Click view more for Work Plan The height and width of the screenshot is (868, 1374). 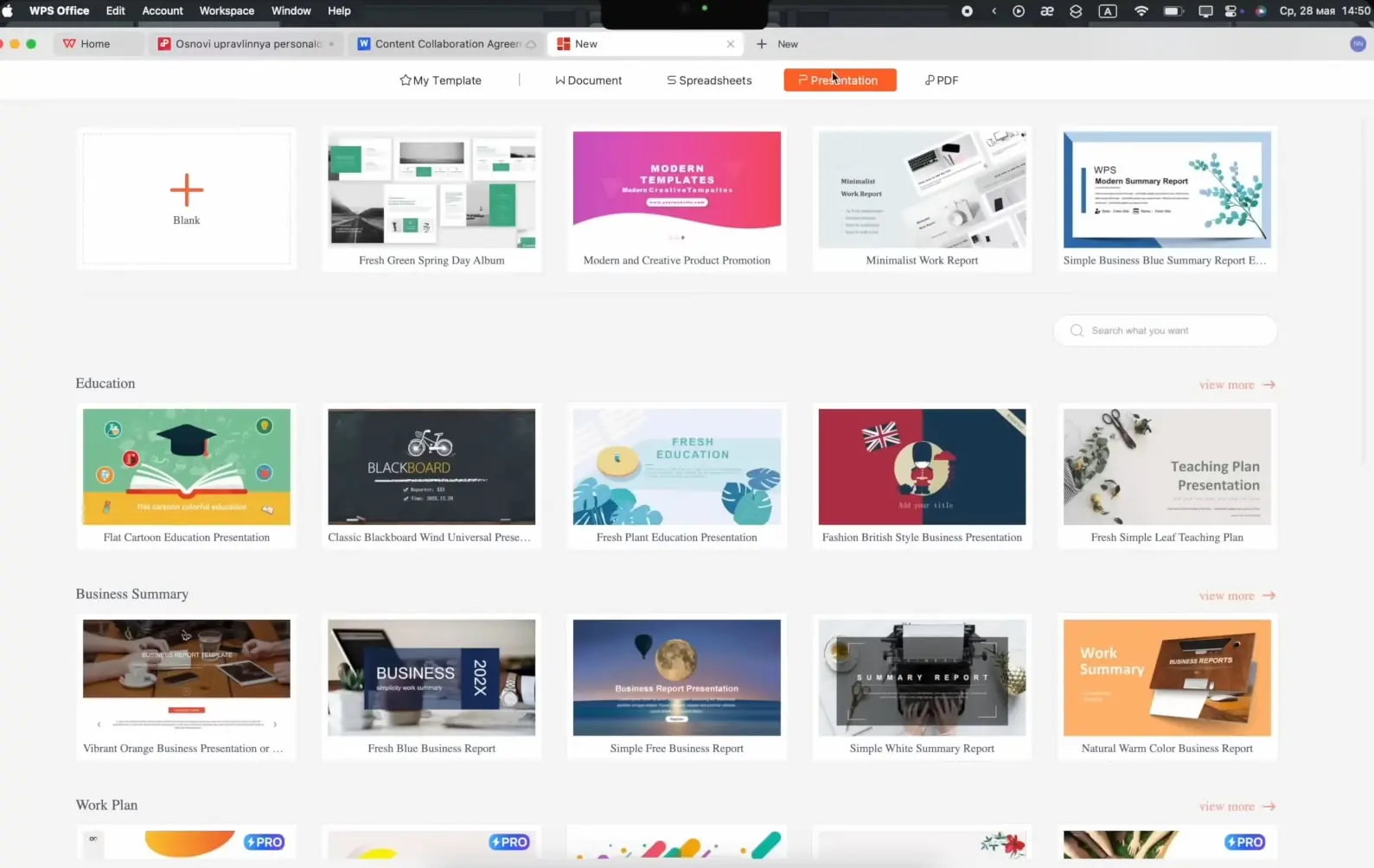coord(1237,807)
